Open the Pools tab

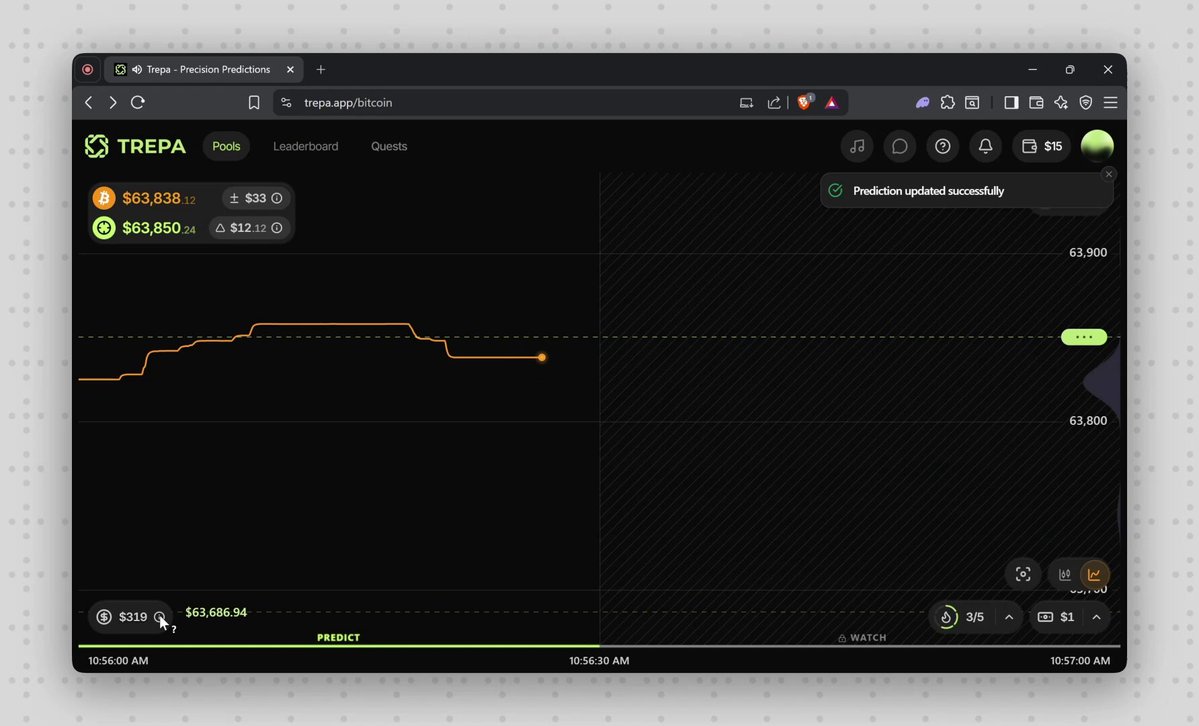[x=226, y=146]
